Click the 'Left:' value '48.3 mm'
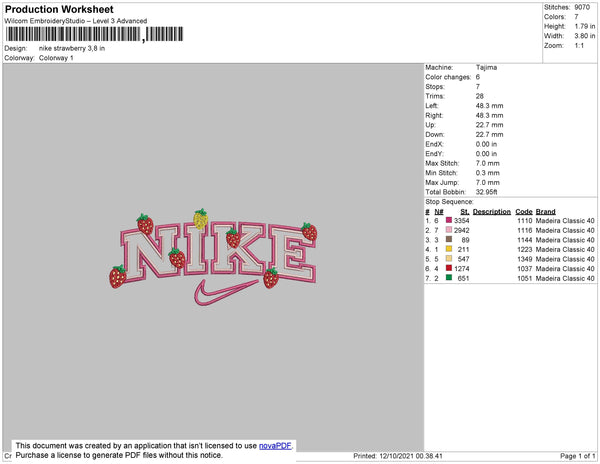600x464 pixels. click(489, 106)
